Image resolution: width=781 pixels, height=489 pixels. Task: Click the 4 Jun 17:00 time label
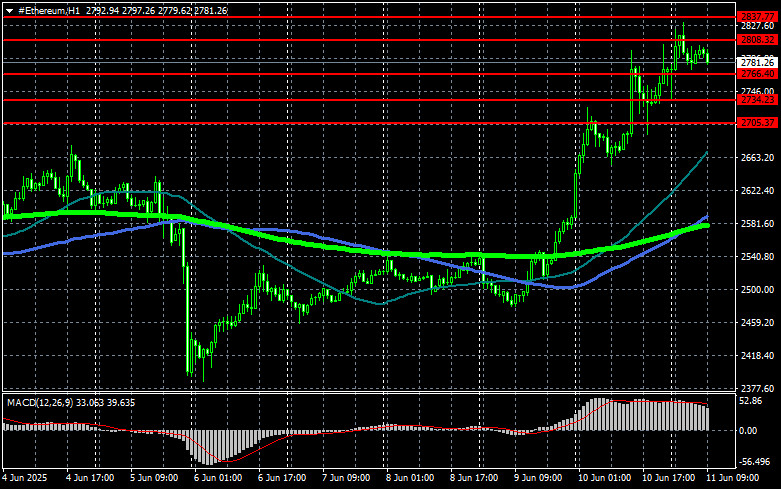90,478
